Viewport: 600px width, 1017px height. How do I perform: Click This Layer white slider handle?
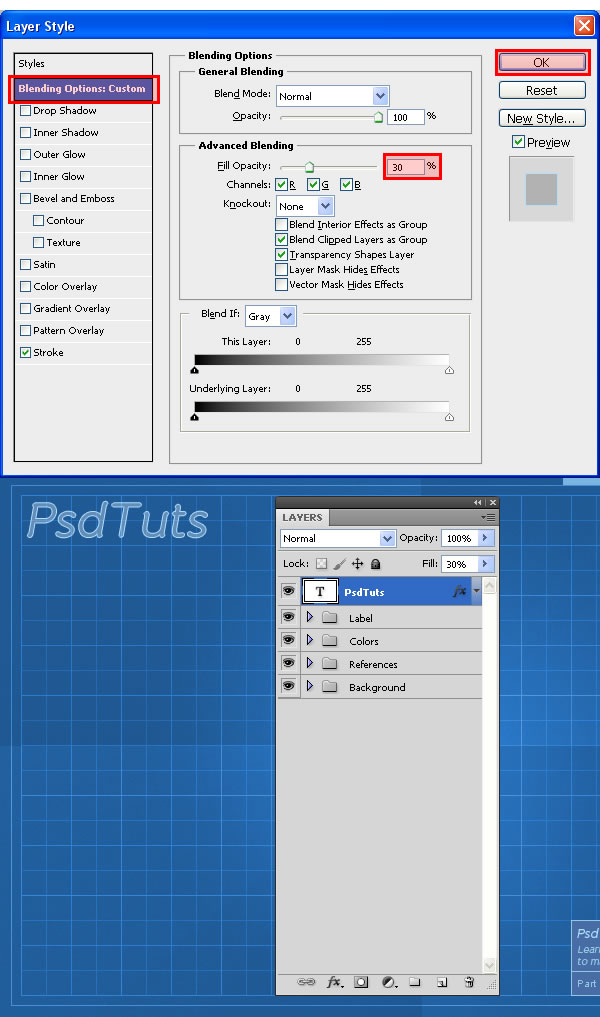(450, 370)
